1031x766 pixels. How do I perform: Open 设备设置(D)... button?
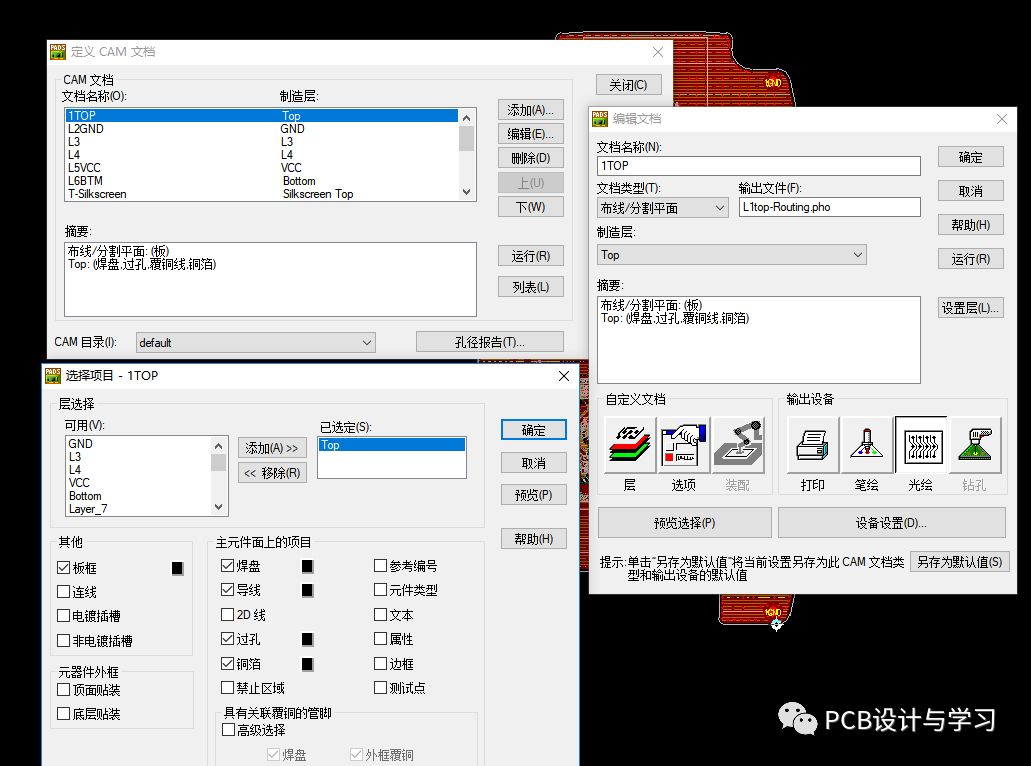(892, 523)
